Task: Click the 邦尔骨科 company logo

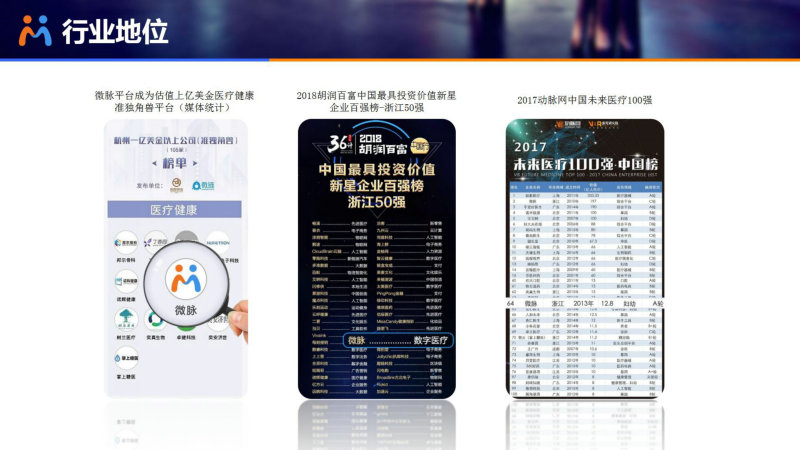Action: pos(126,243)
